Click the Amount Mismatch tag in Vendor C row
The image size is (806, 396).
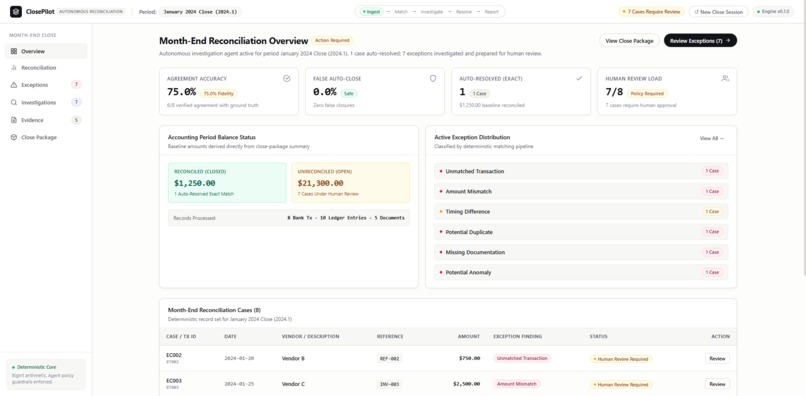point(517,384)
